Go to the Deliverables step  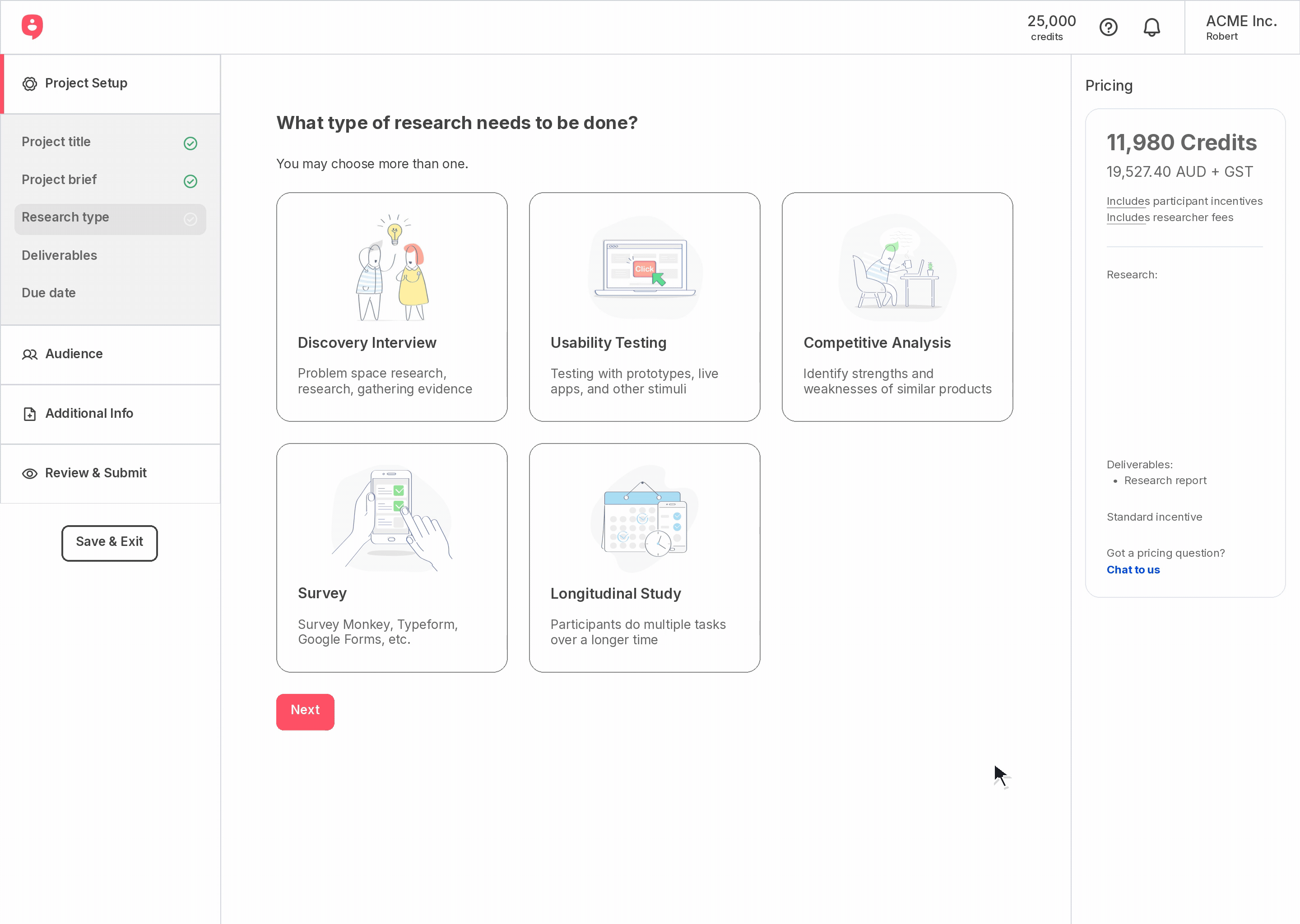(x=111, y=255)
